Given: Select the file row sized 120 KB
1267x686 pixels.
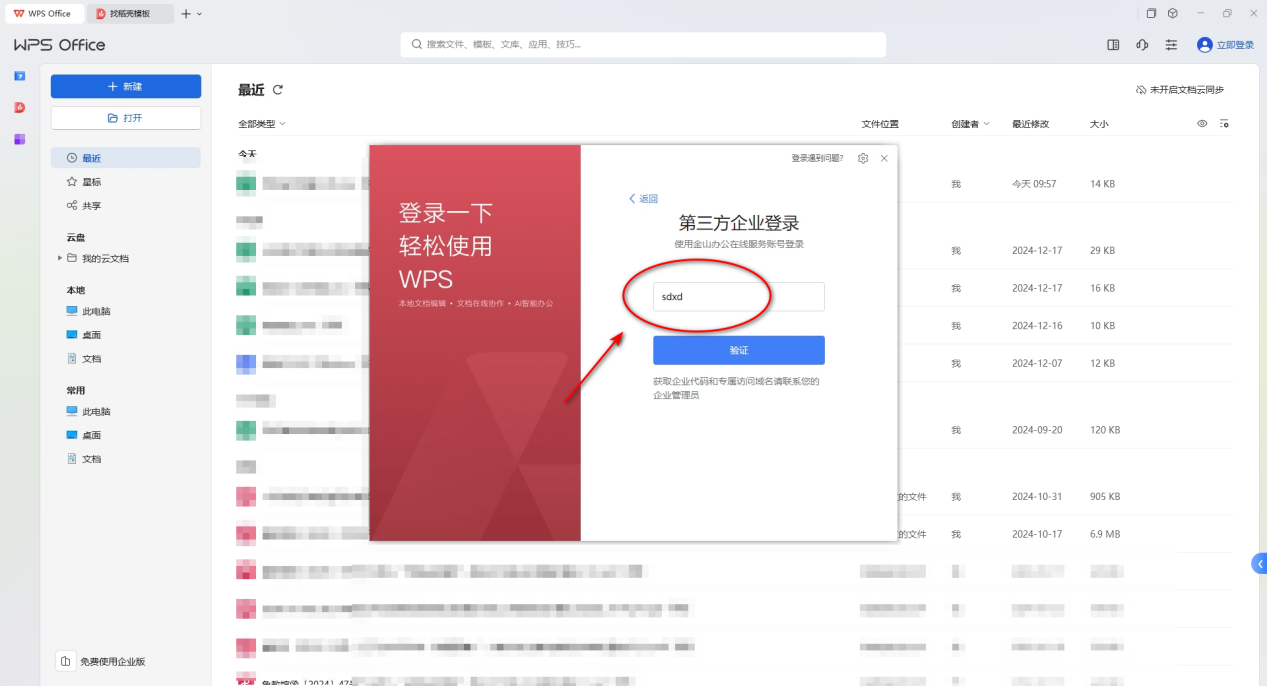Looking at the screenshot, I should [x=734, y=430].
